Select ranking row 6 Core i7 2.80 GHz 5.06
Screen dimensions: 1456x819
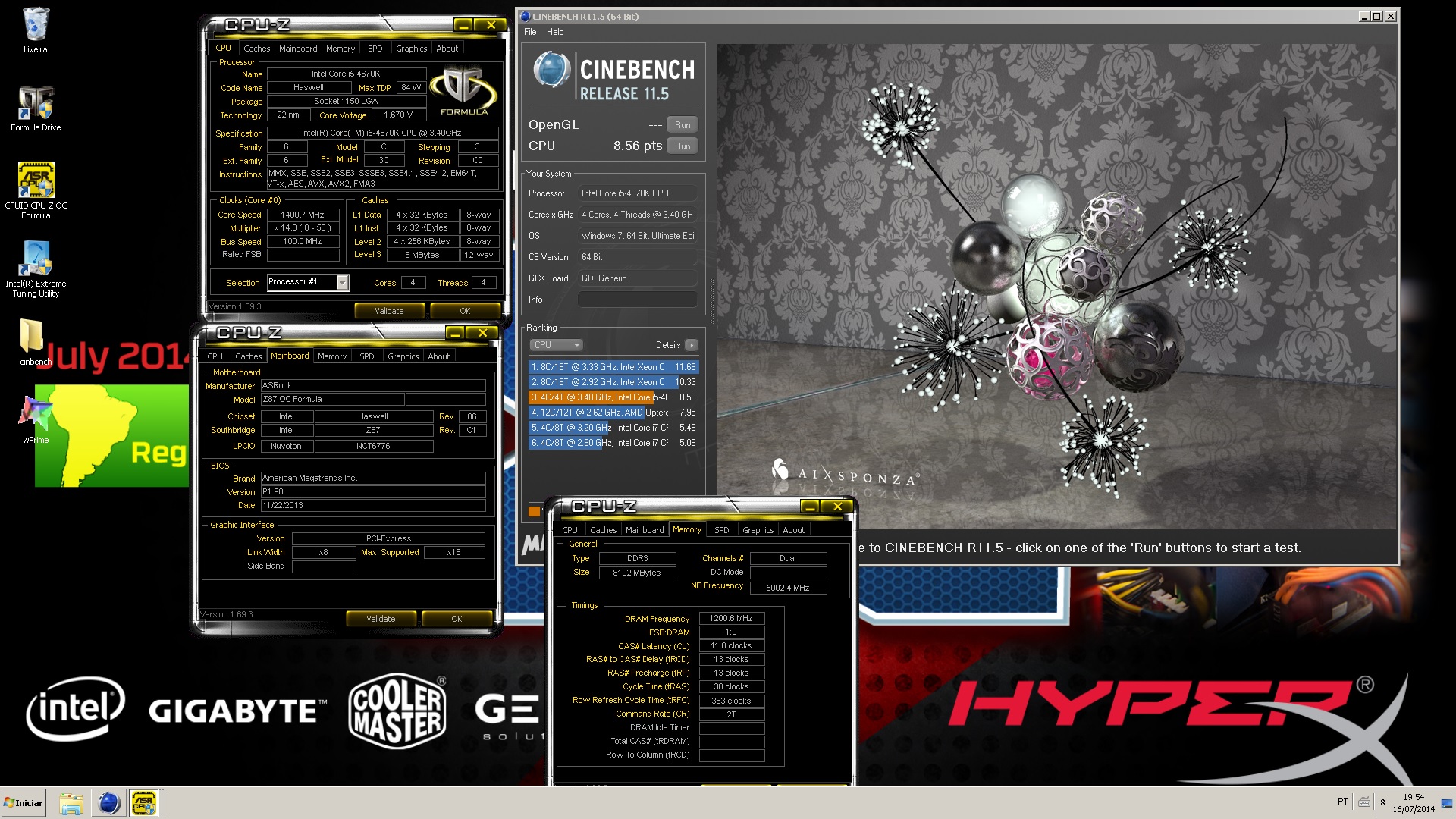pos(613,443)
